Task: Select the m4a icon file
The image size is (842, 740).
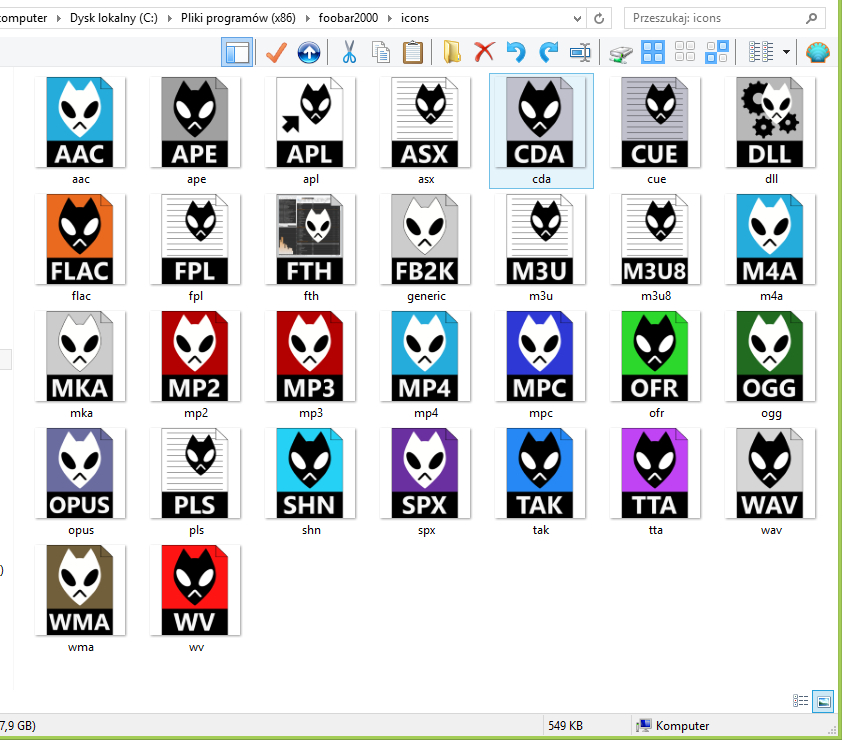Action: 770,248
